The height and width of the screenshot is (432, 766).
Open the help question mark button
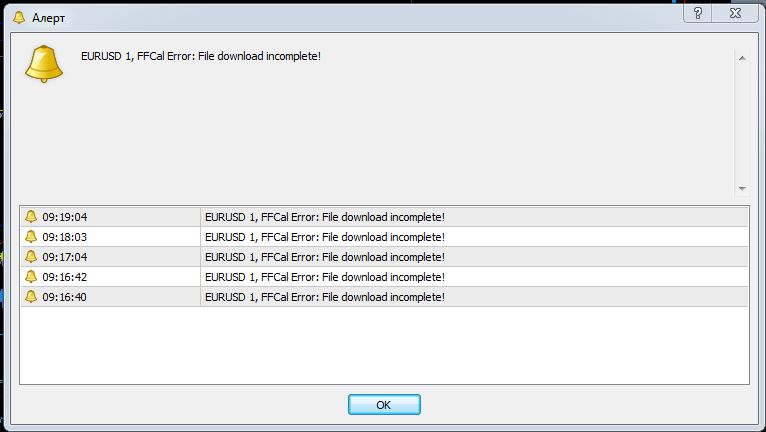pyautogui.click(x=698, y=13)
